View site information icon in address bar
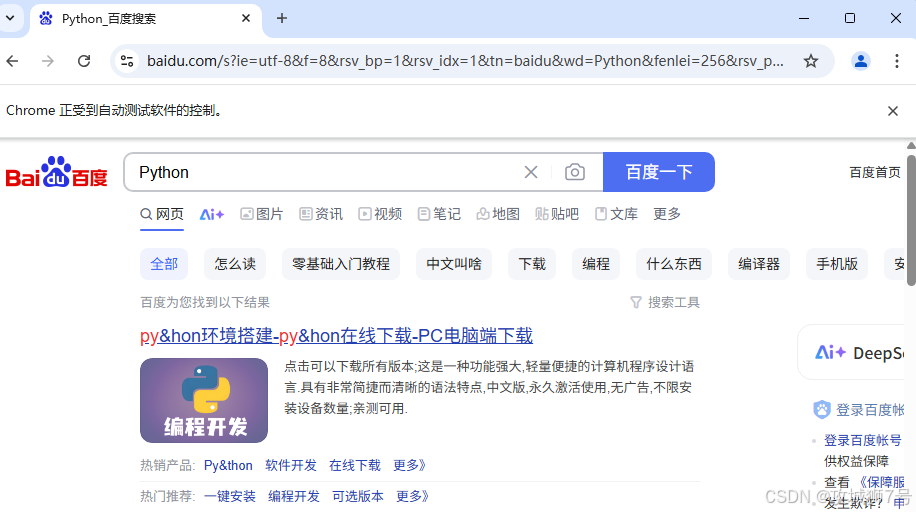The width and height of the screenshot is (916, 512). coord(127,61)
